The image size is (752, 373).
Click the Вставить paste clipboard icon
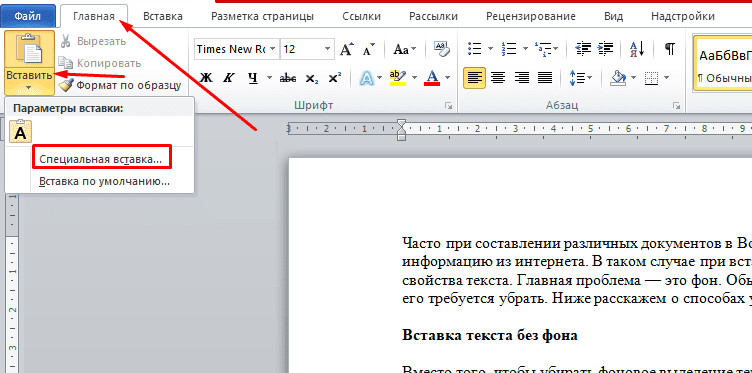(x=29, y=48)
